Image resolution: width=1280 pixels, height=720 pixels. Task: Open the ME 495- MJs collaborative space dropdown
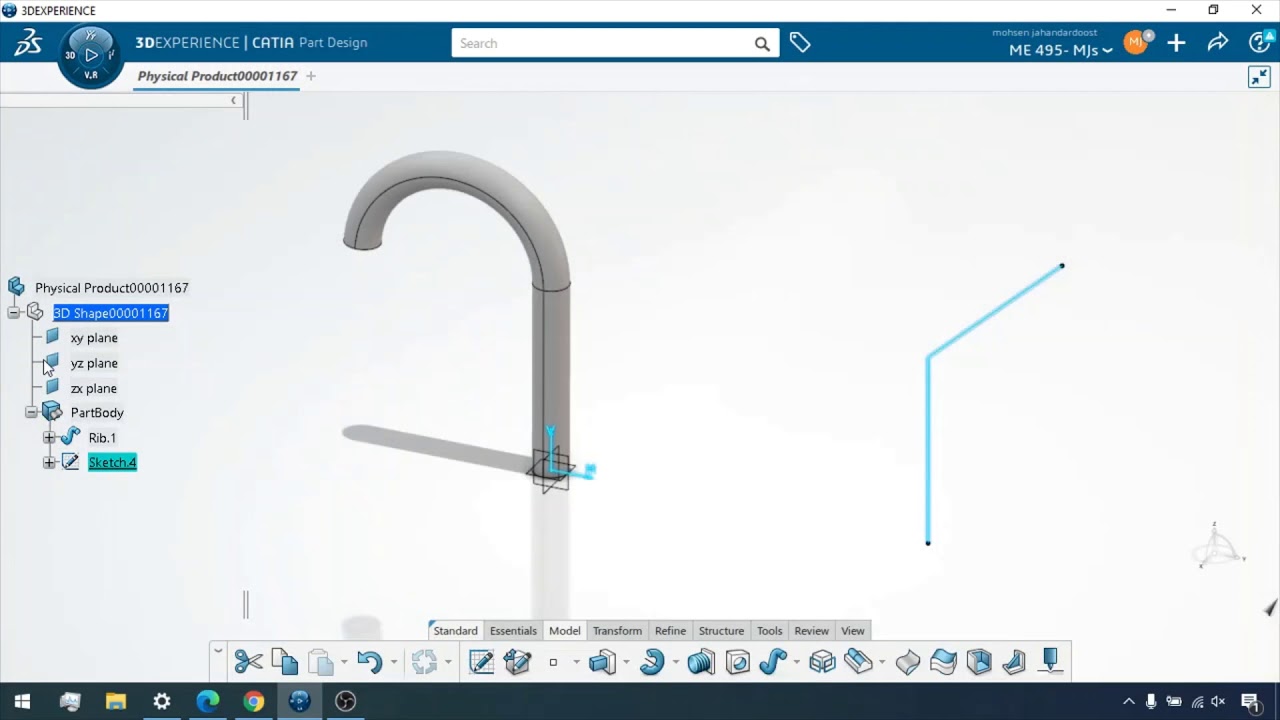coord(1060,50)
